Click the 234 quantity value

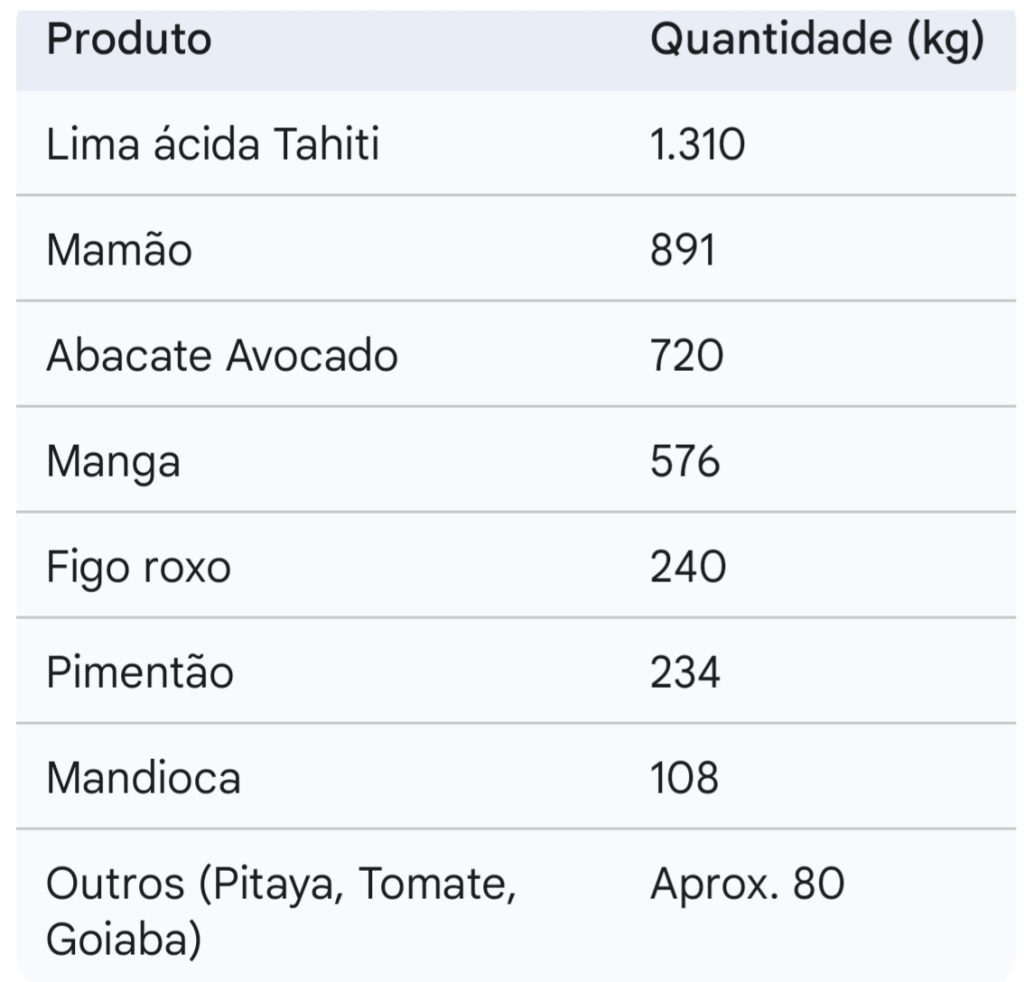coord(685,672)
